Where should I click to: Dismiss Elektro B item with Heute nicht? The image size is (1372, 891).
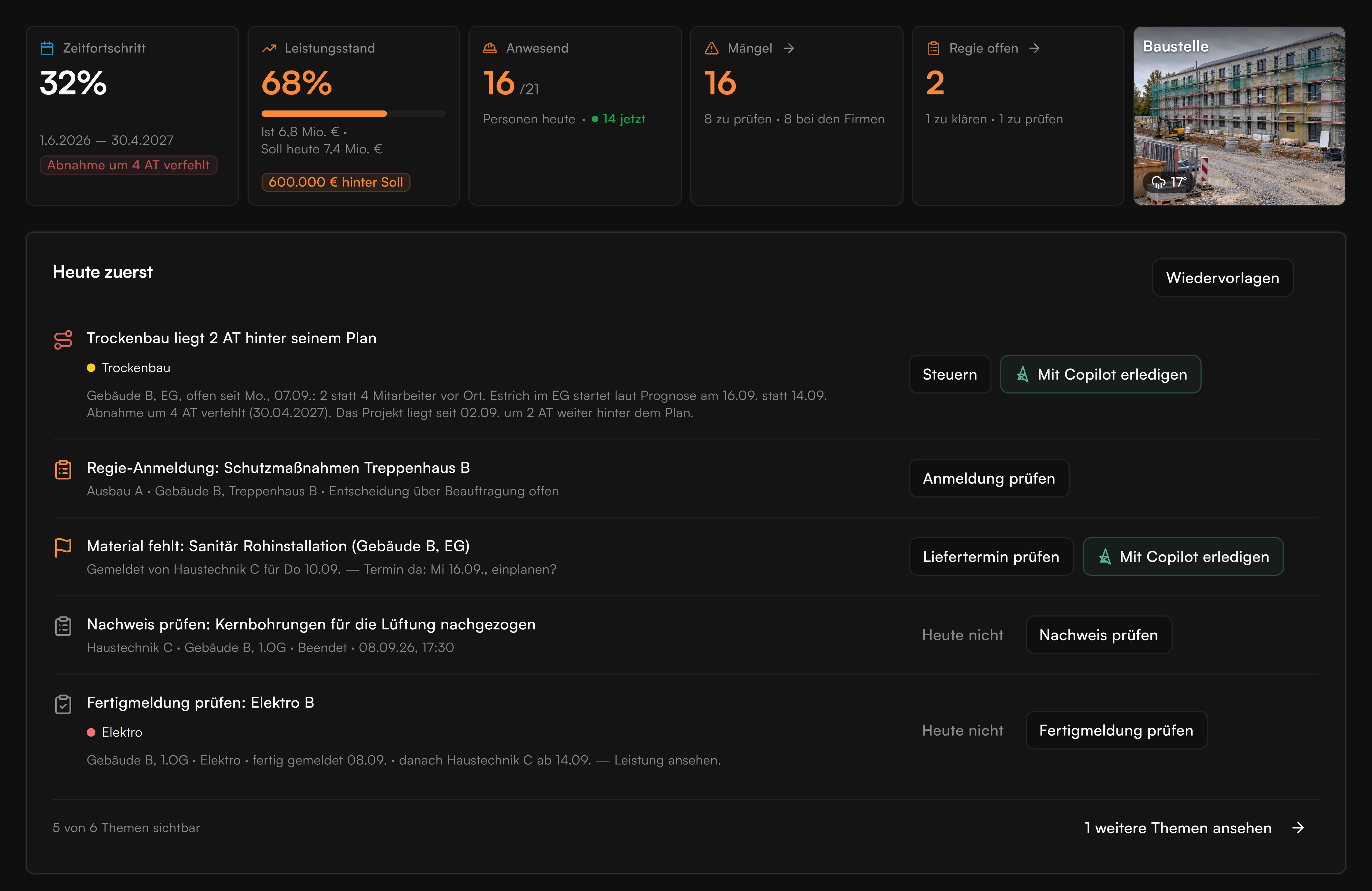tap(963, 730)
